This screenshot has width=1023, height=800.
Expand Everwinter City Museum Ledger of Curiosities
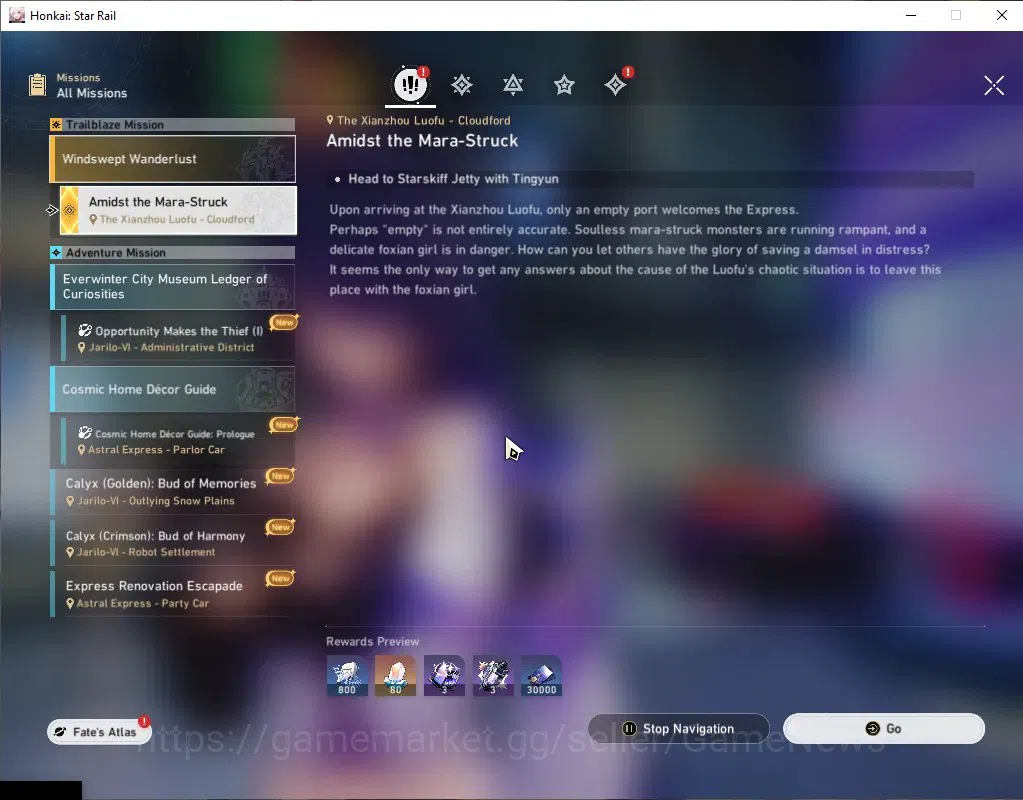pyautogui.click(x=173, y=286)
